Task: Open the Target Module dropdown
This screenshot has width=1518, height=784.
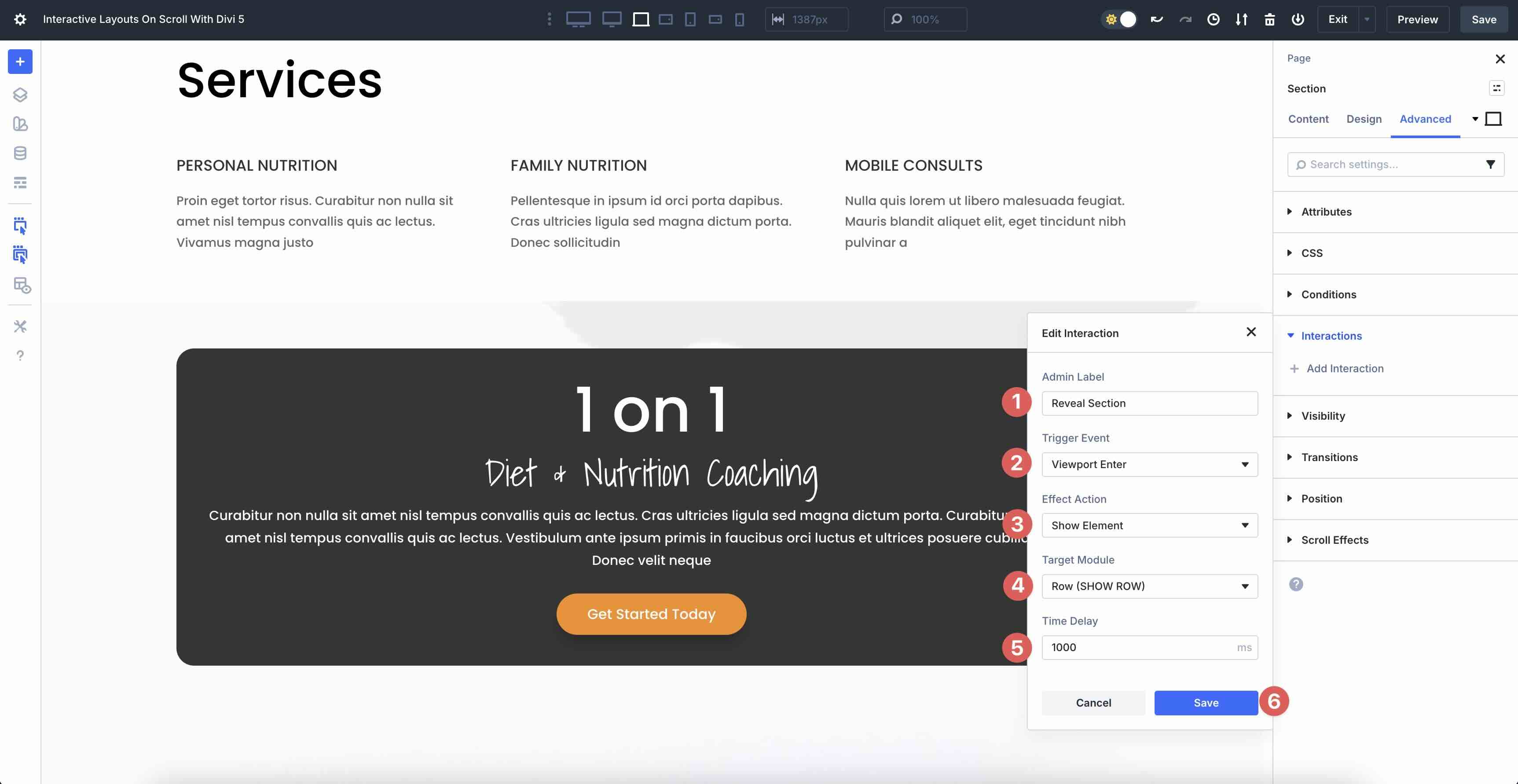Action: [1149, 586]
